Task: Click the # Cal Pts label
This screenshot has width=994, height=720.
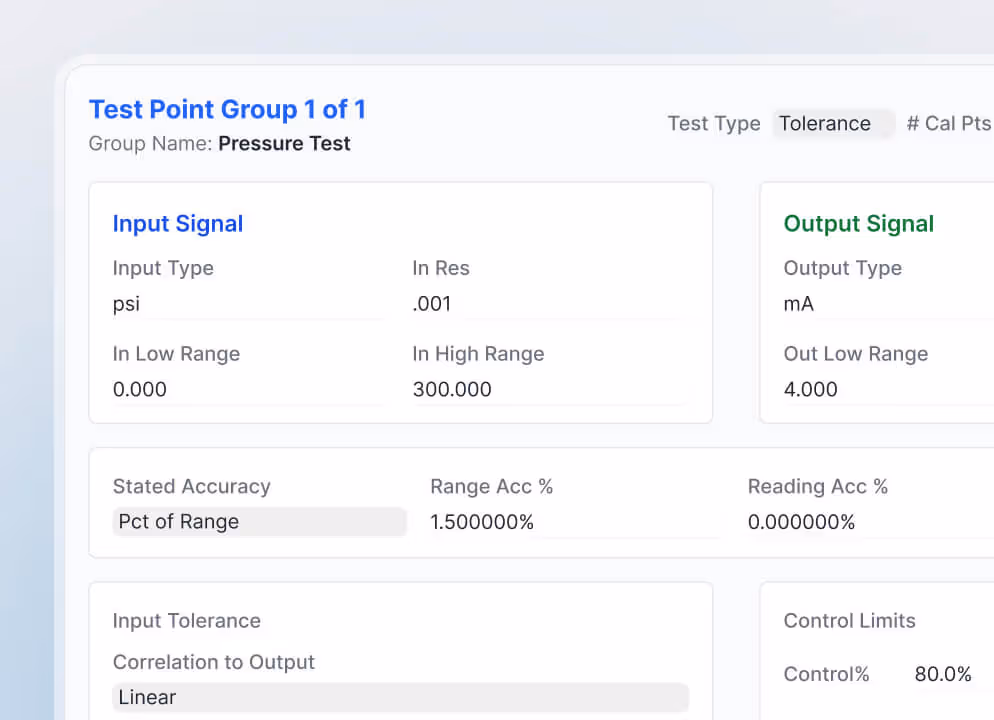Action: click(949, 124)
